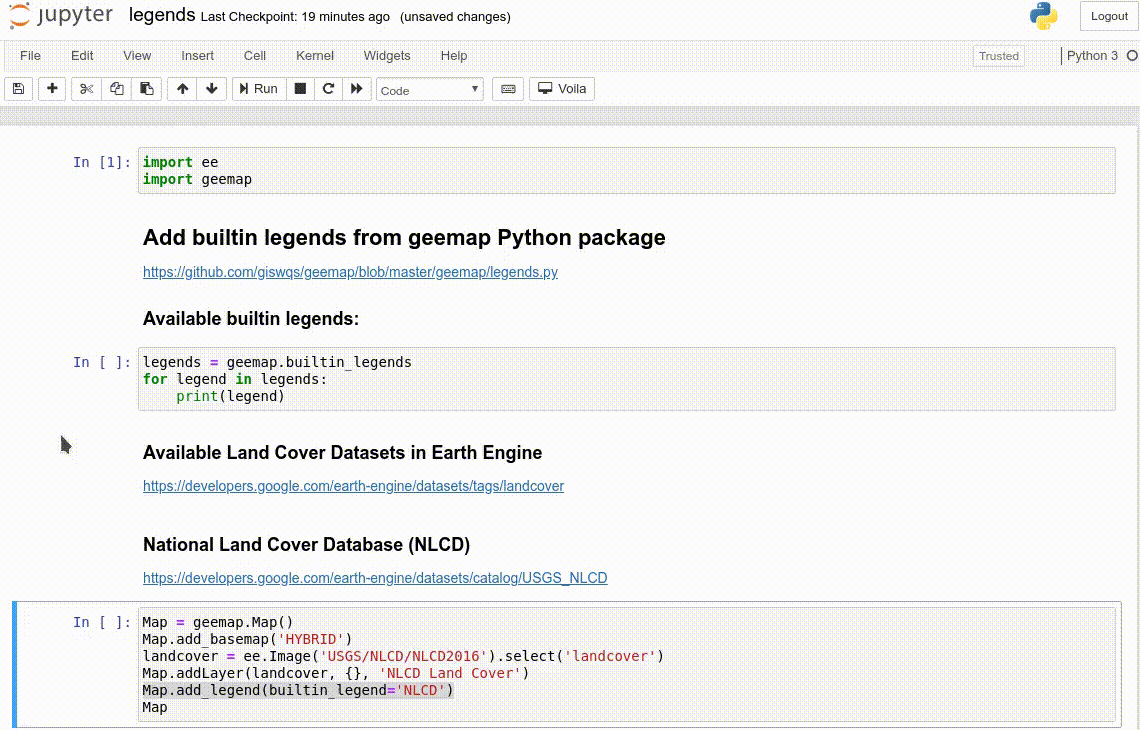
Task: Expand the cell type Code dropdown
Action: pos(430,90)
